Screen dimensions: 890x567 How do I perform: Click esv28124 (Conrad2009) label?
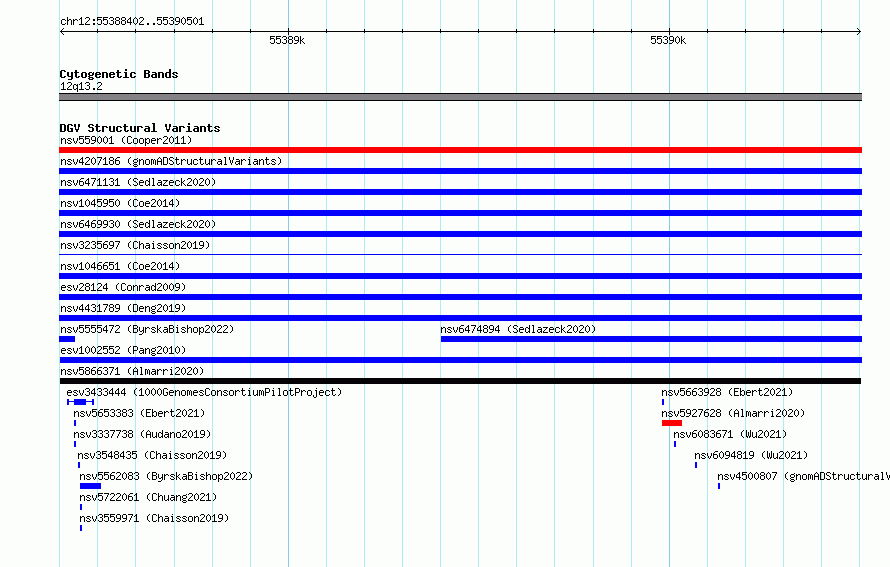coord(123,287)
